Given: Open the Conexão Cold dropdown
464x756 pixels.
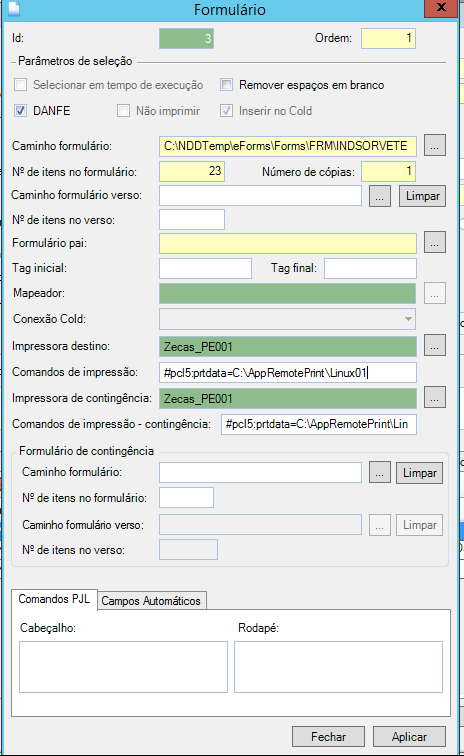Looking at the screenshot, I should point(287,319).
